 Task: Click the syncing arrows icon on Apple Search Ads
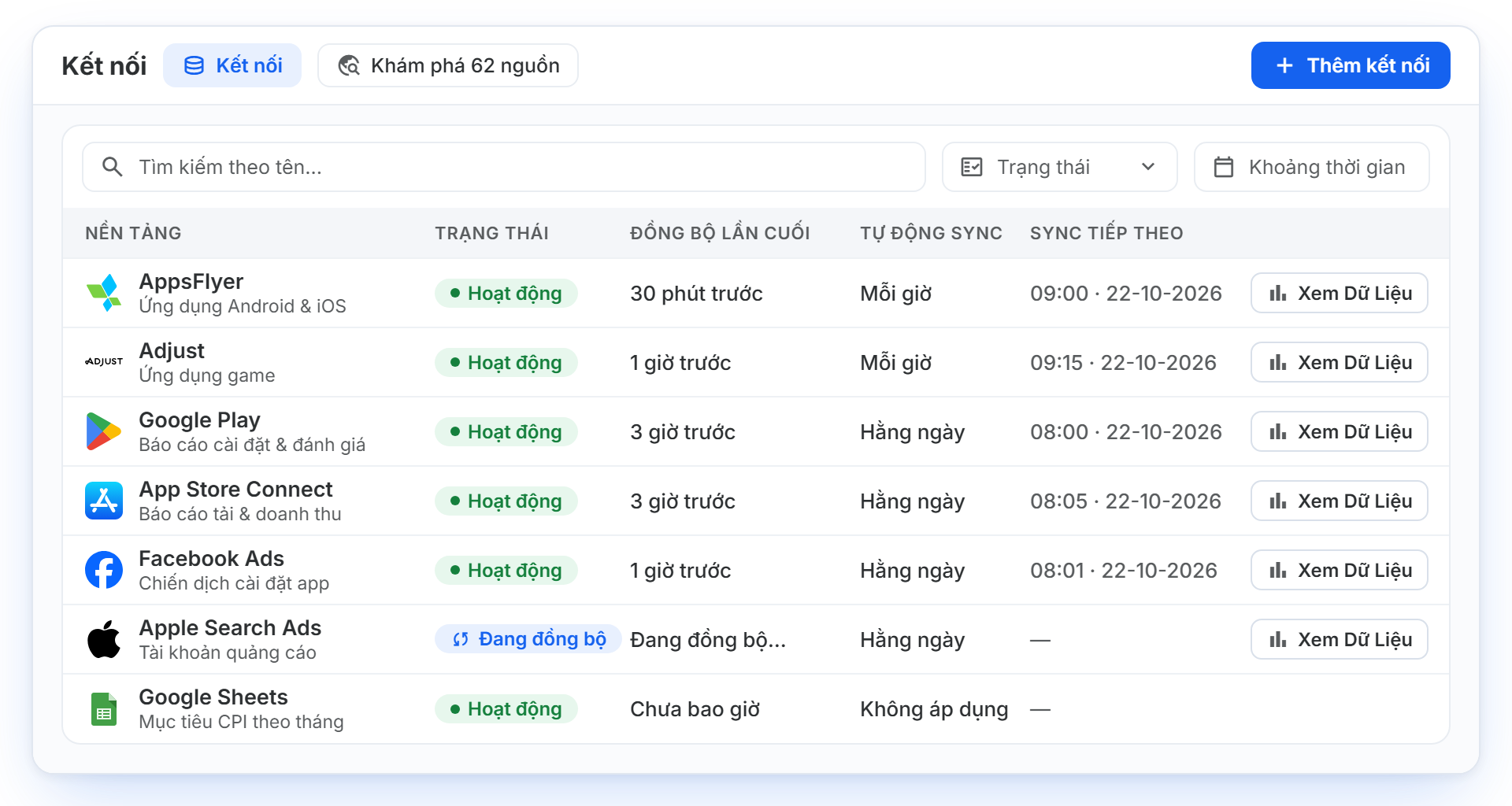[x=461, y=639]
